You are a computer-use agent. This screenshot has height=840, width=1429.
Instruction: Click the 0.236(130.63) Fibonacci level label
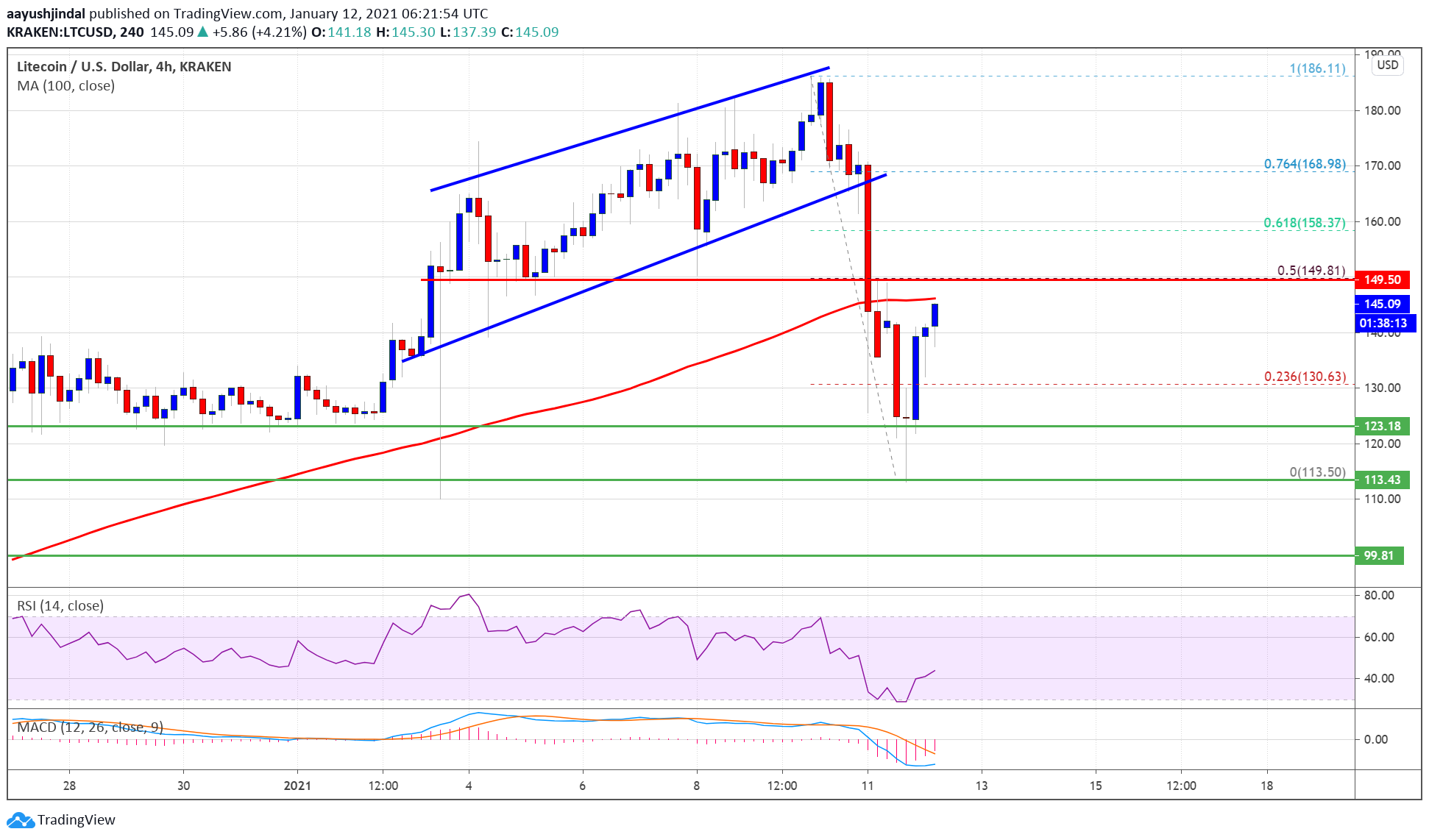point(1305,377)
